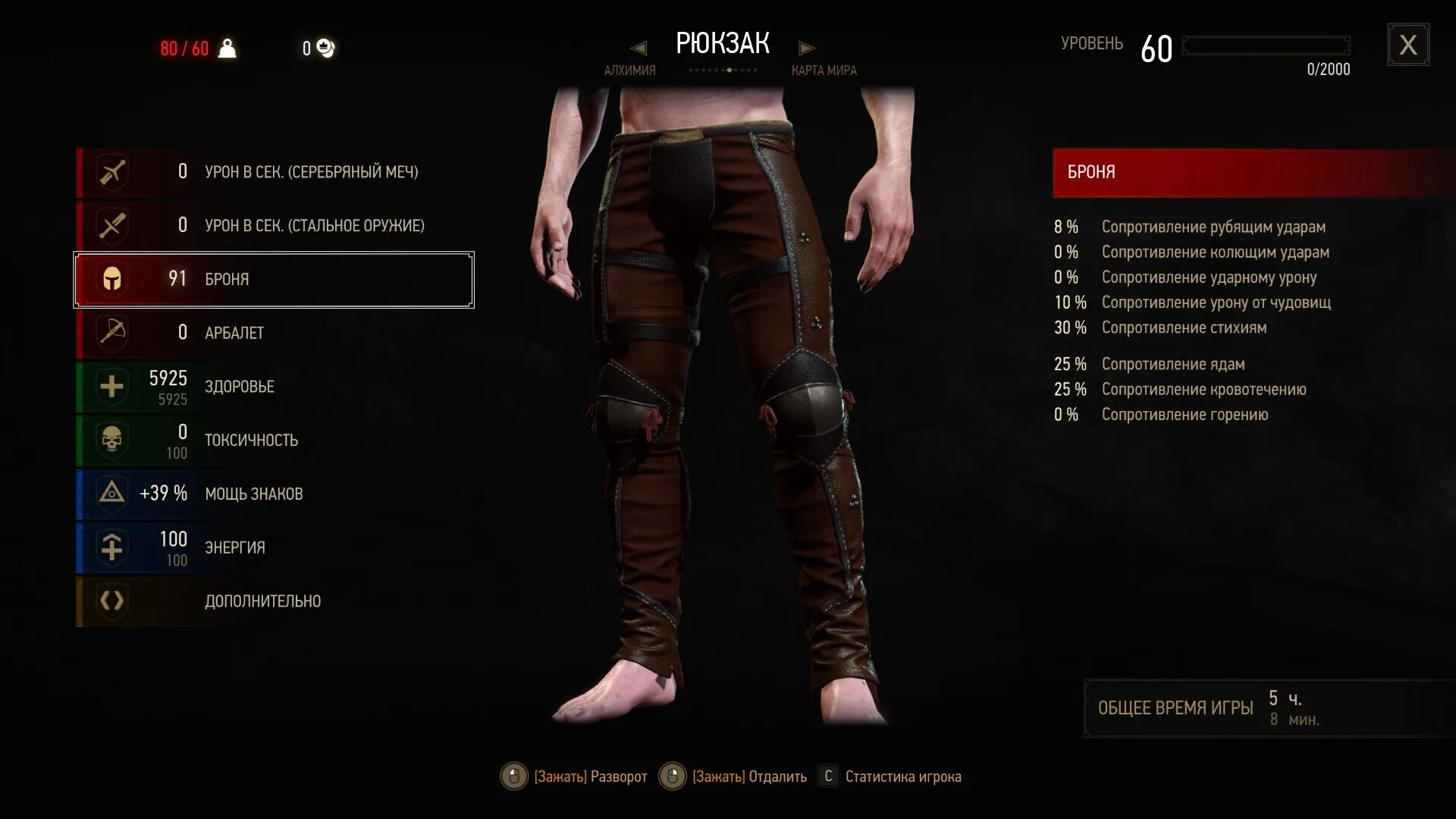Viewport: 1456px width, 819px height.
Task: Click the Энергия stamina icon
Action: [112, 548]
